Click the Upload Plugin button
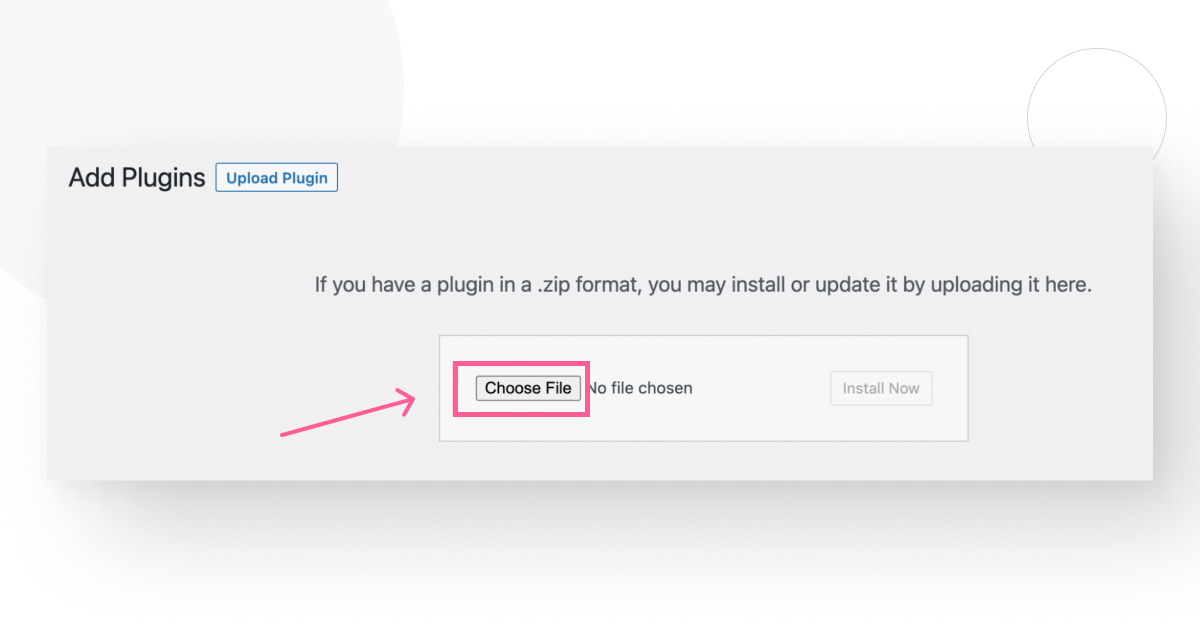Screen dimensions: 1200x628 click(277, 178)
